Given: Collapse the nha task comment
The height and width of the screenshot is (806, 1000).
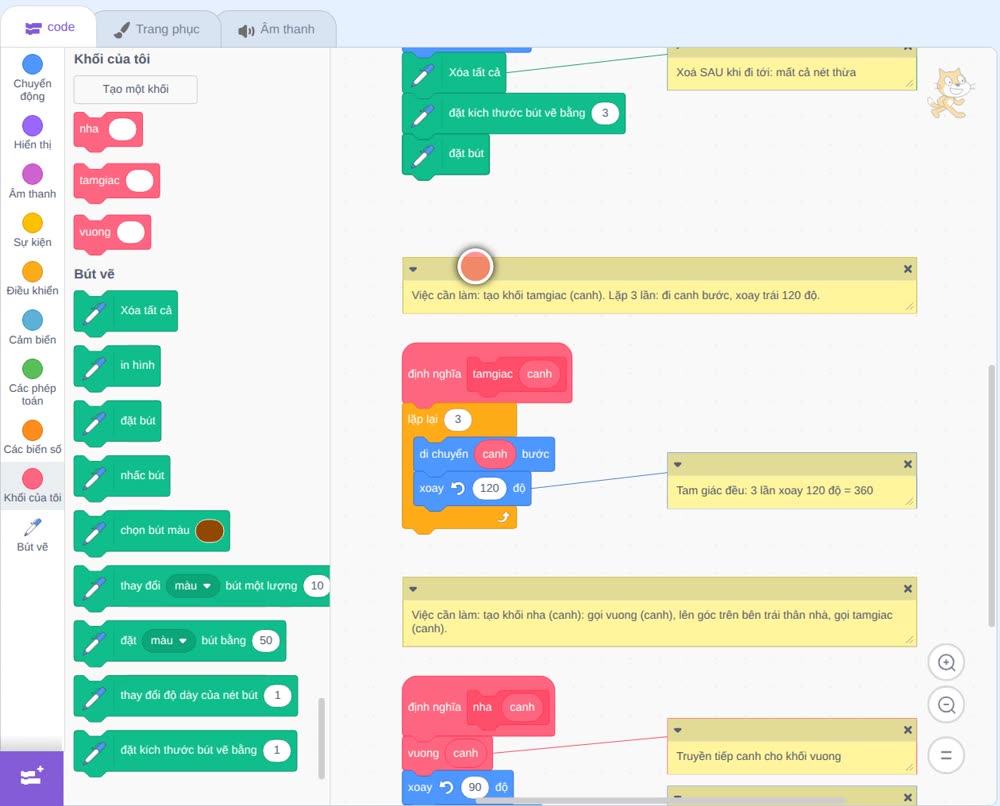Looking at the screenshot, I should [x=413, y=589].
